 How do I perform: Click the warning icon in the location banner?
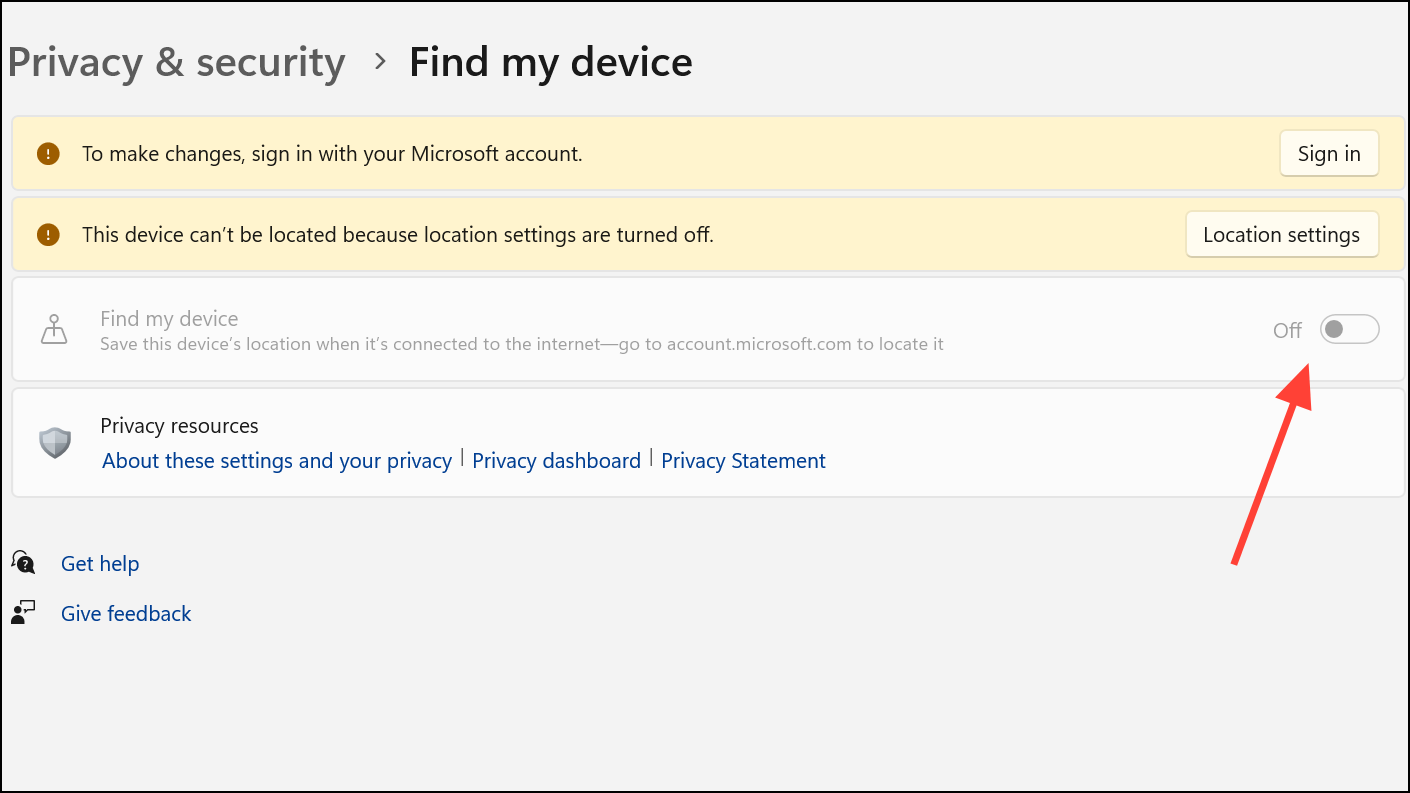click(x=48, y=235)
